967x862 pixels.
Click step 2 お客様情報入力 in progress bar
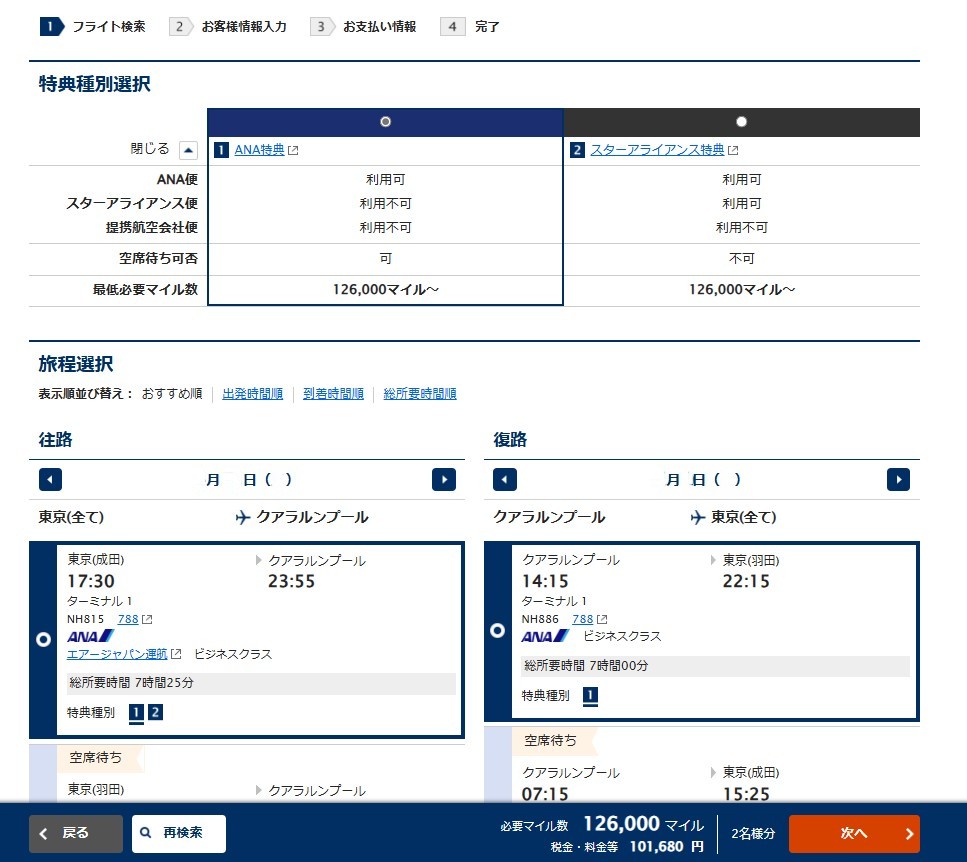click(228, 27)
